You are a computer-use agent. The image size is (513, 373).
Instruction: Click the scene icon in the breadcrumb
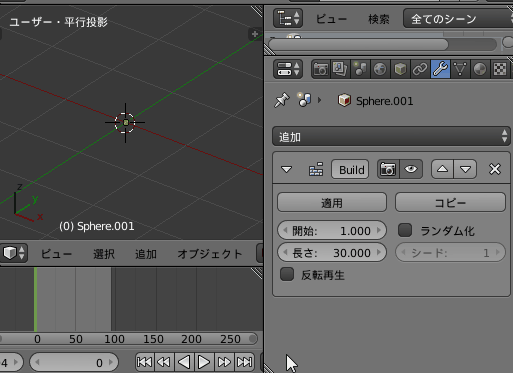(304, 100)
